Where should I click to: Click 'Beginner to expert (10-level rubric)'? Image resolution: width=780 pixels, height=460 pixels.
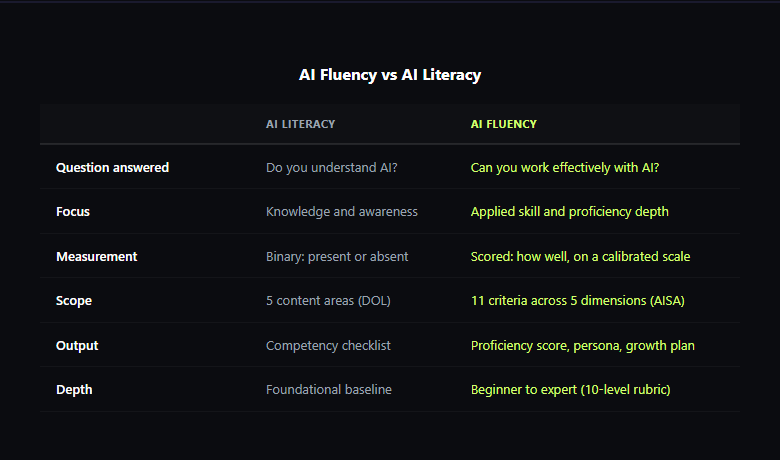click(571, 390)
